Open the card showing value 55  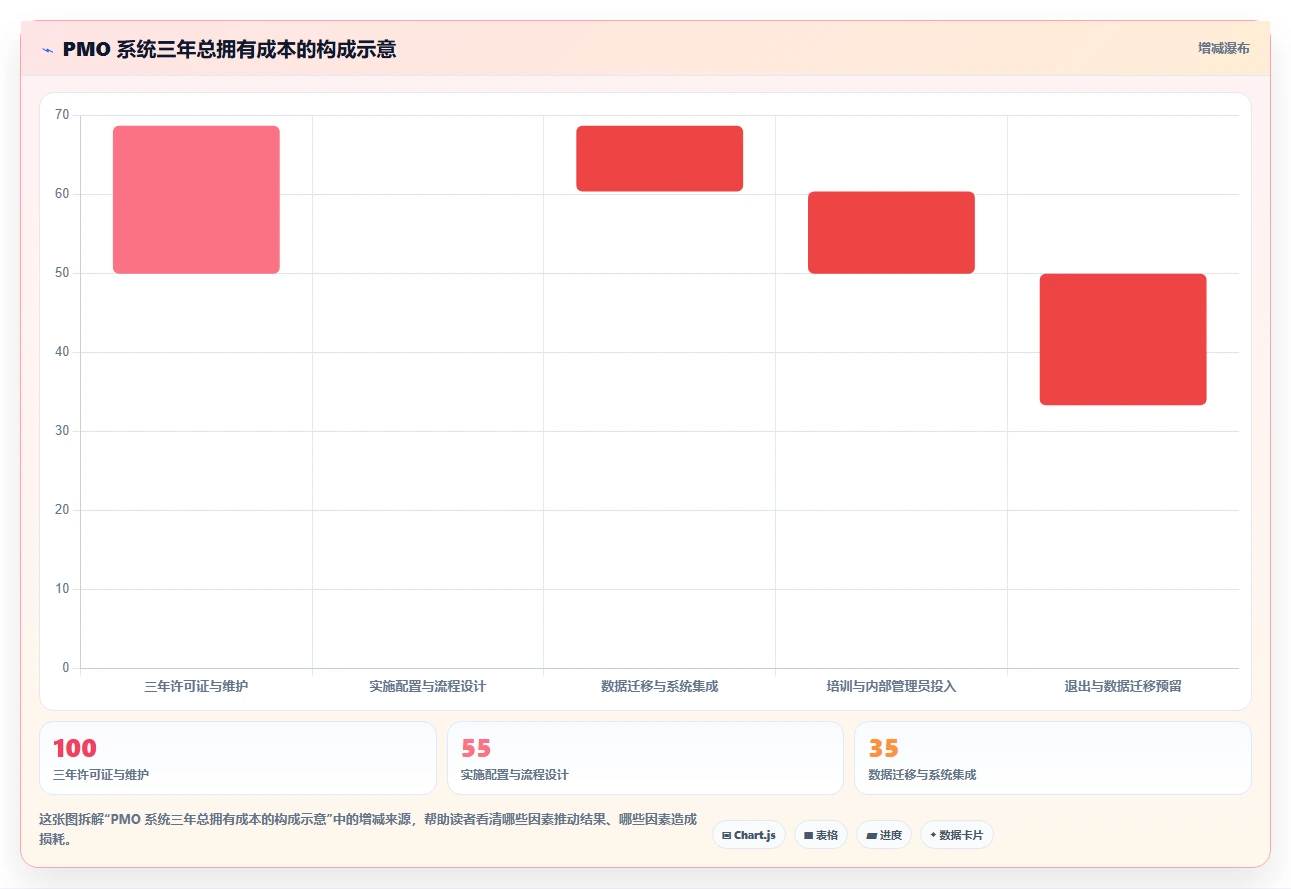645,758
